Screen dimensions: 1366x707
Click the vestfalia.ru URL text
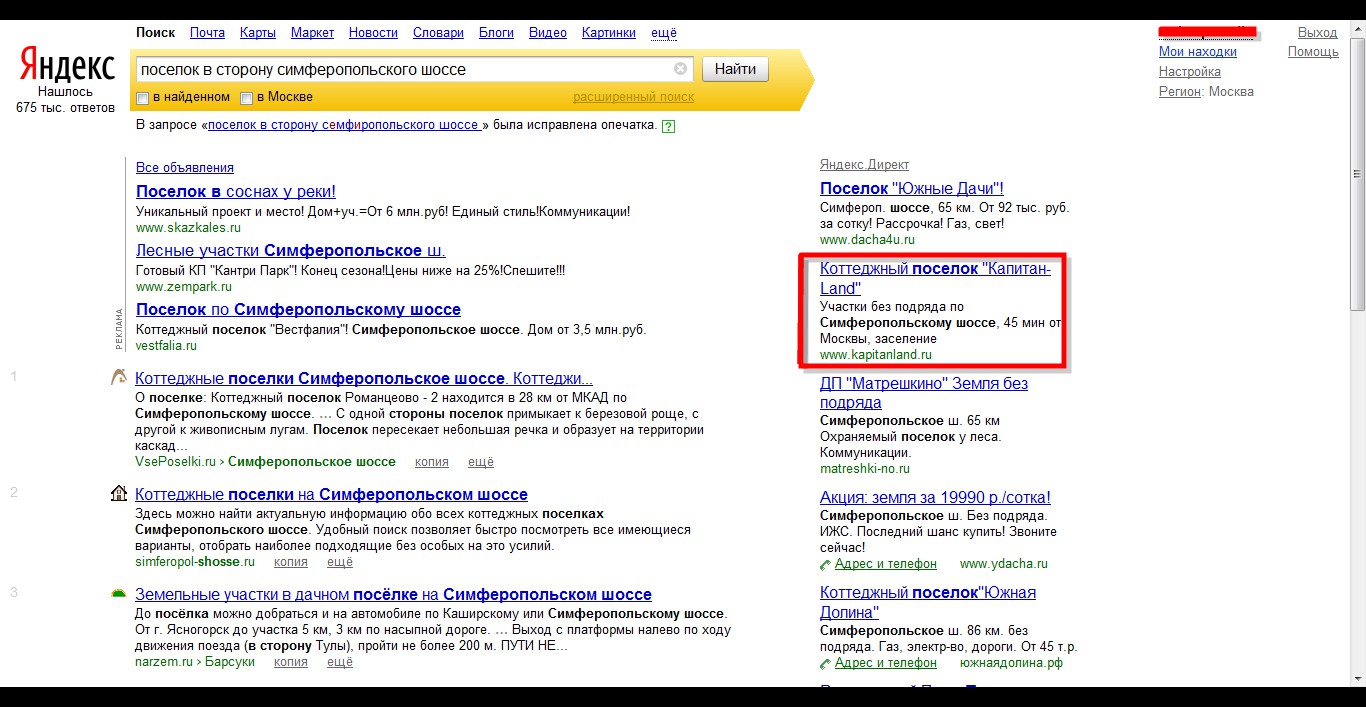pos(166,346)
